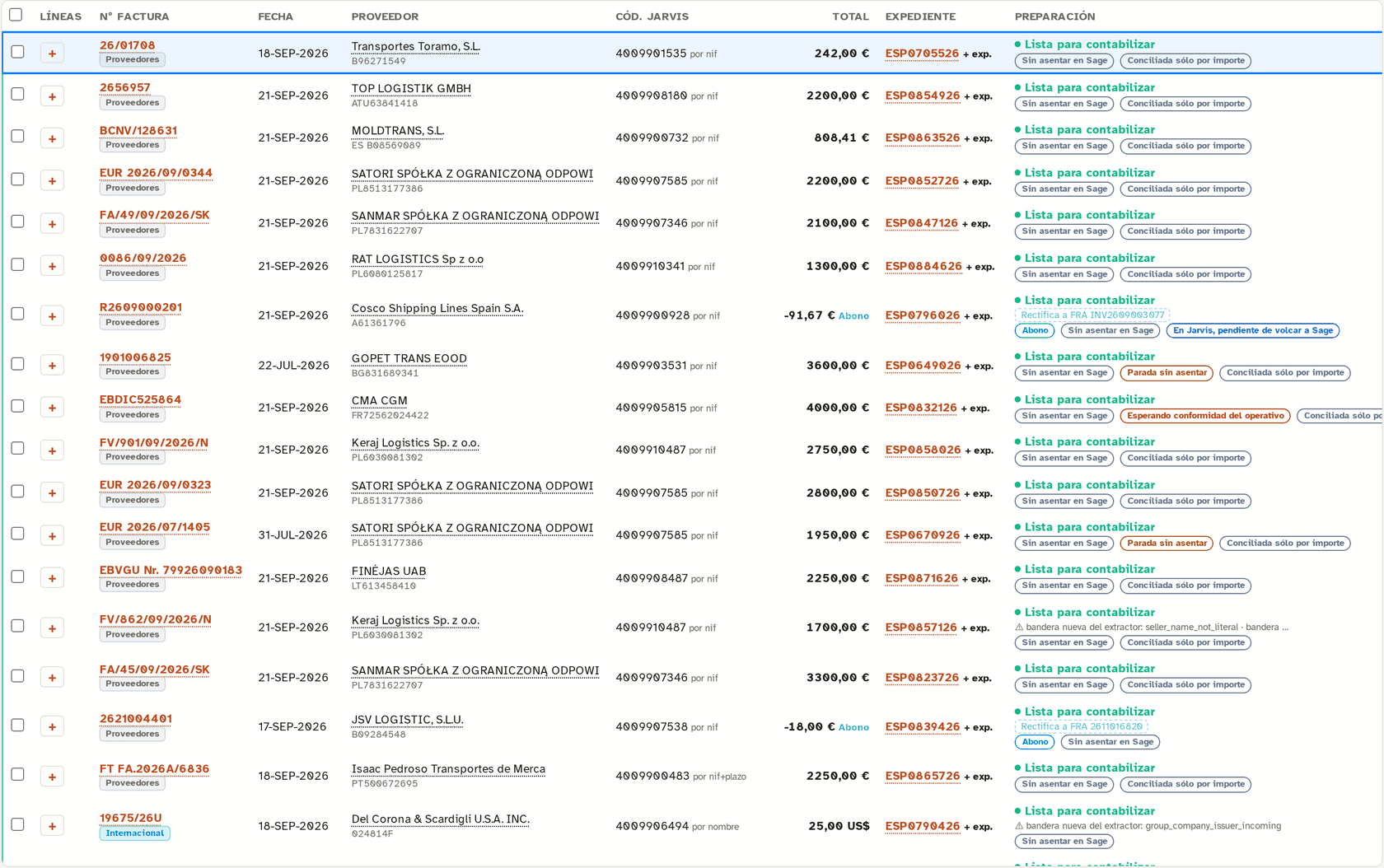Expand lines for invoice 26/01708

coord(52,54)
